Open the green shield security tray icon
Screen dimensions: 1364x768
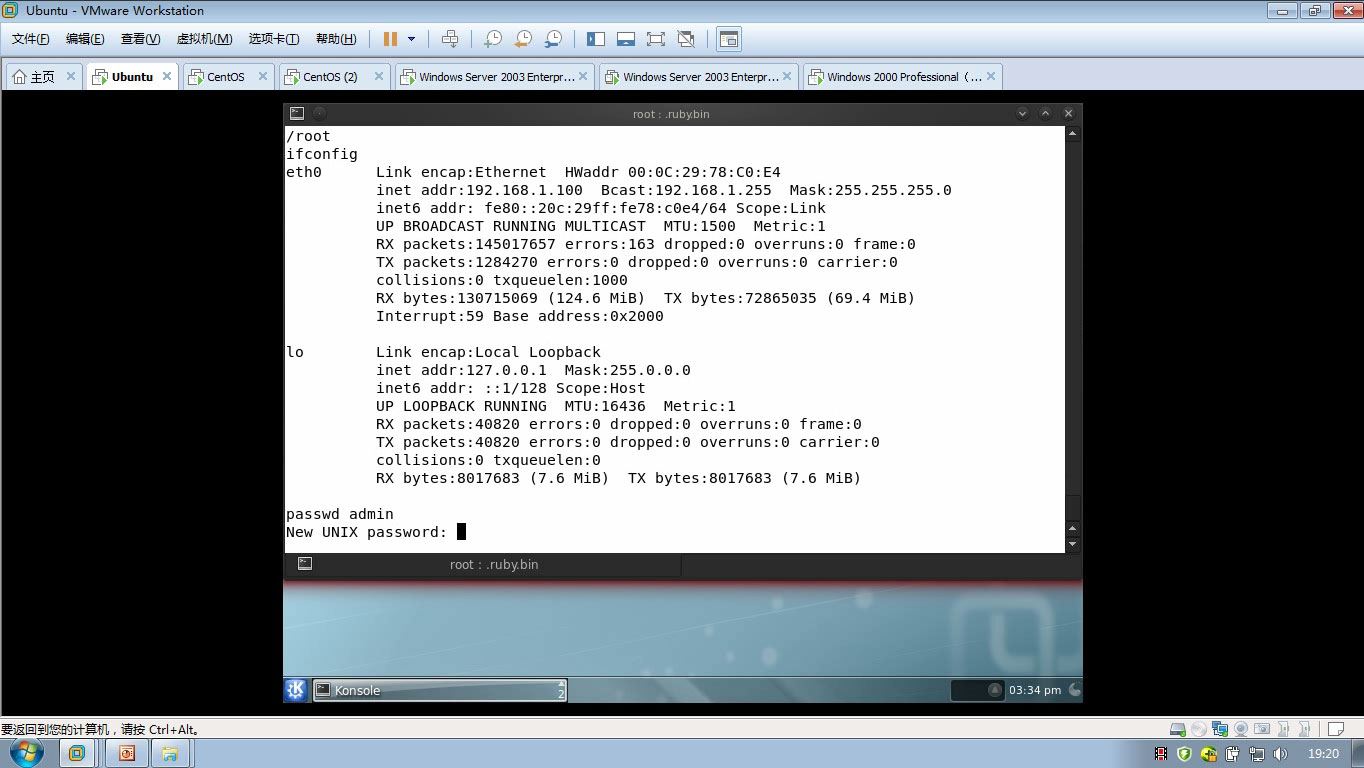click(x=1185, y=754)
